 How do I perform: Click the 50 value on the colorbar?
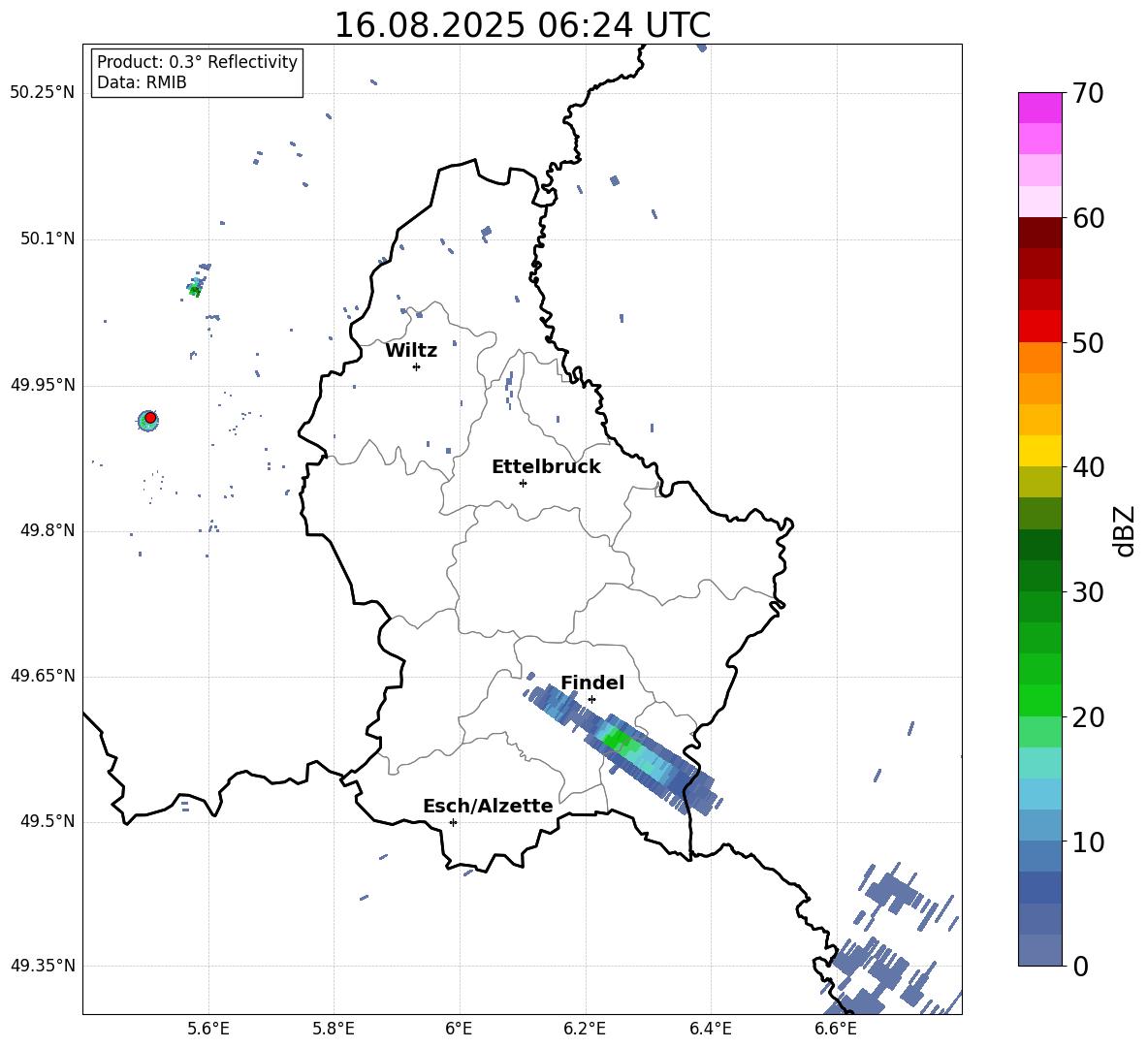[1089, 342]
